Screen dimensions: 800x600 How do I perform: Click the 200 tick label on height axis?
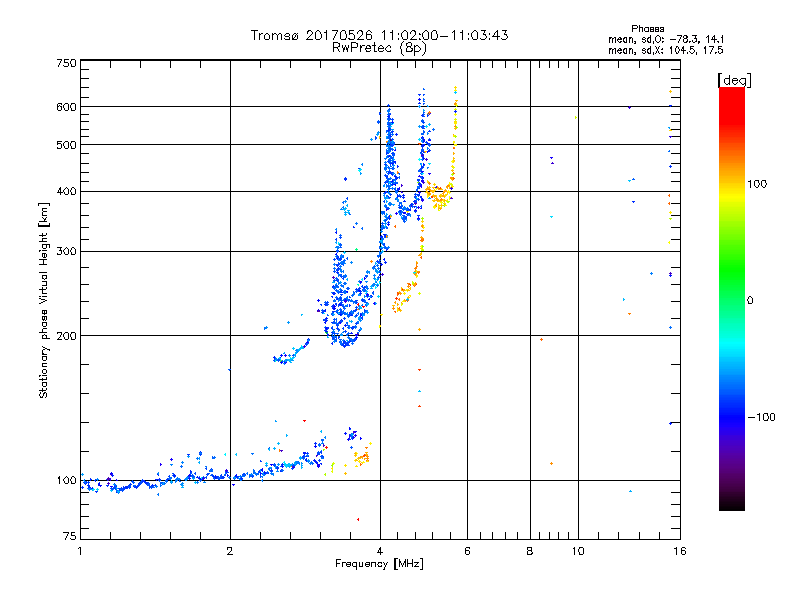coord(66,336)
